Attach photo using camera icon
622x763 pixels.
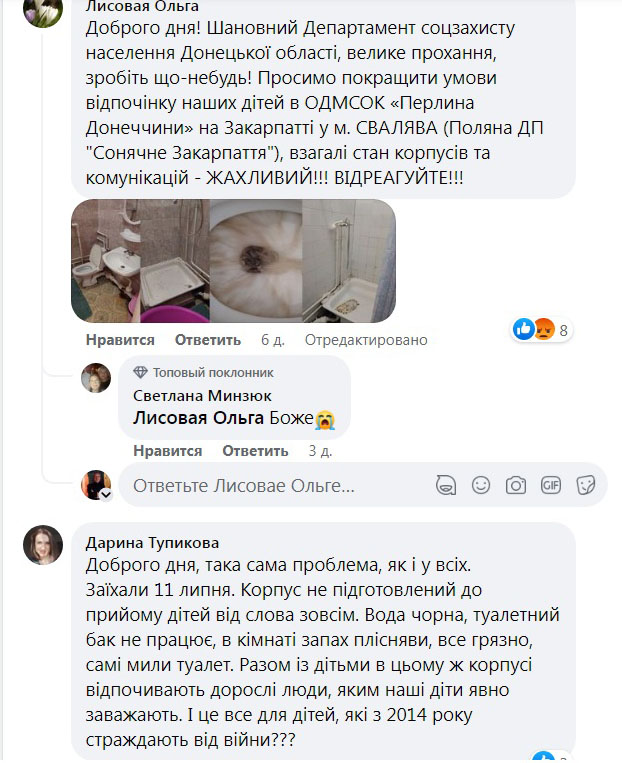(516, 486)
